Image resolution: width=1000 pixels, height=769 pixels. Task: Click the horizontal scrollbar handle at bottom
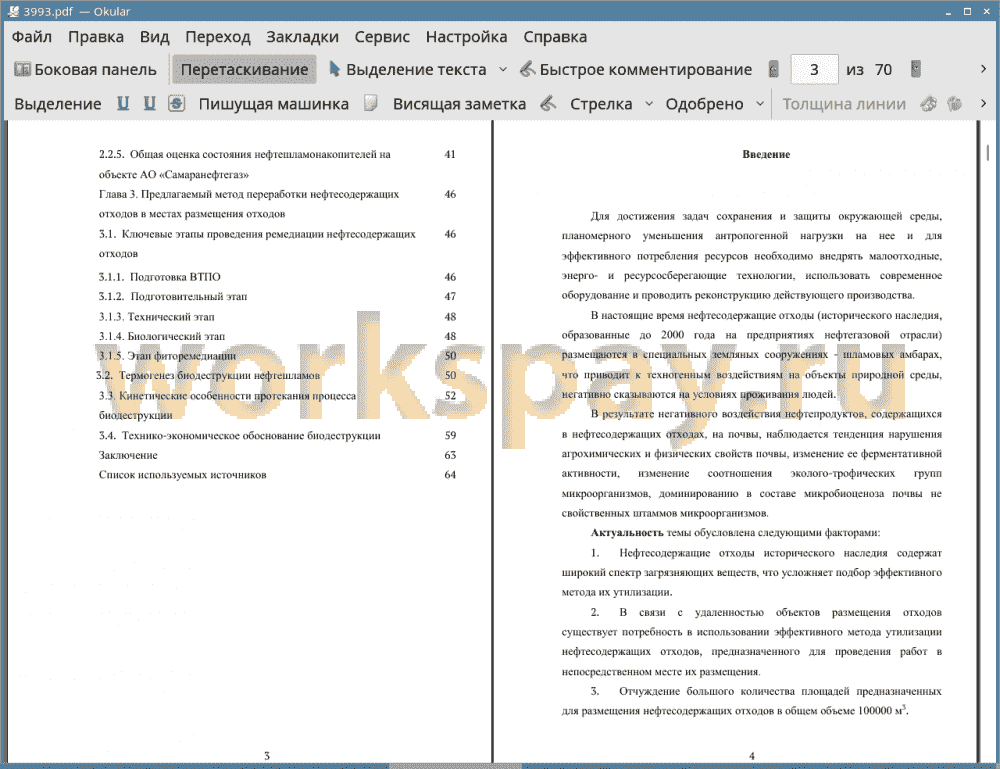pyautogui.click(x=455, y=765)
